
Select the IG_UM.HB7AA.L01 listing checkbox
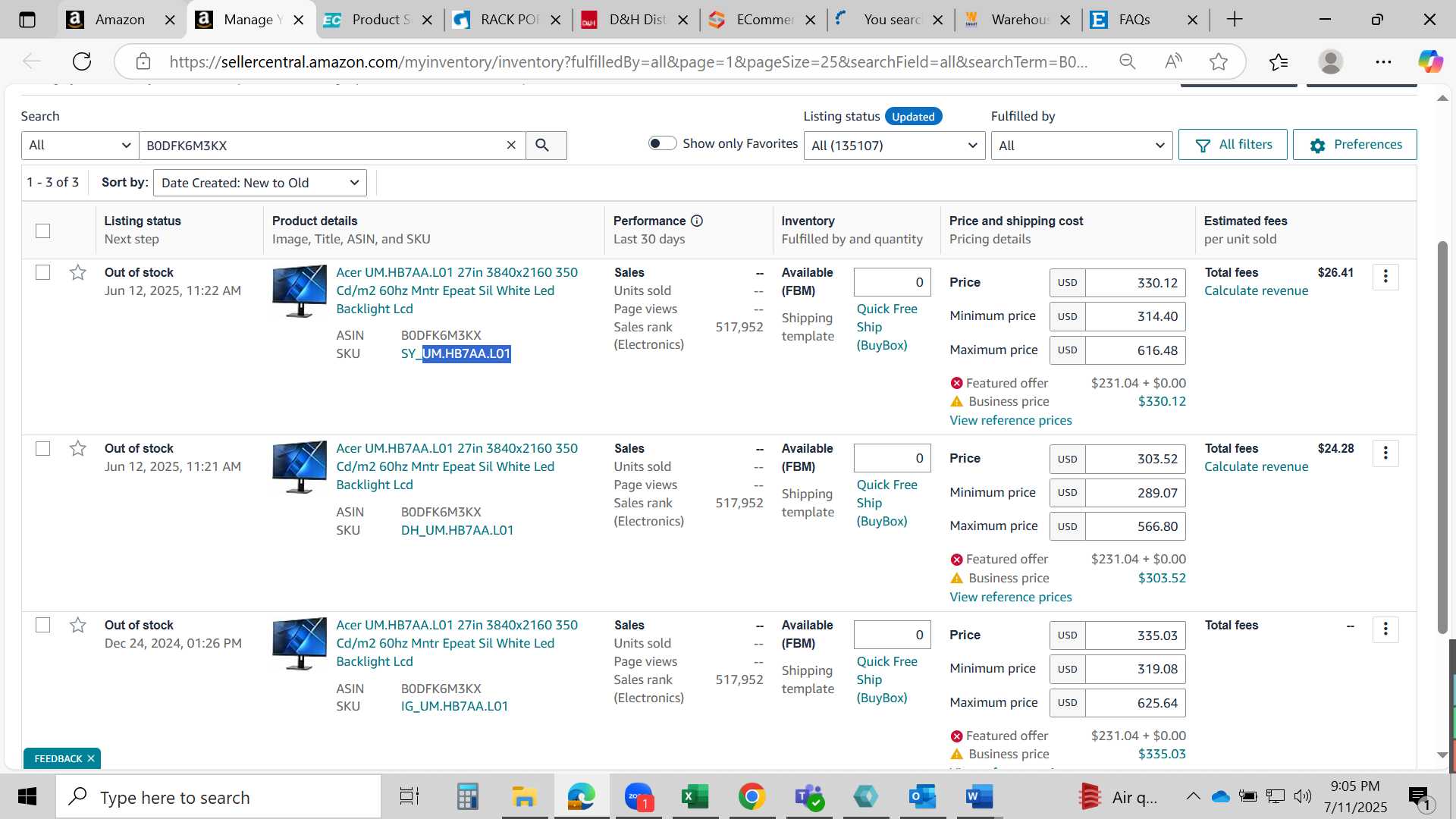43,625
